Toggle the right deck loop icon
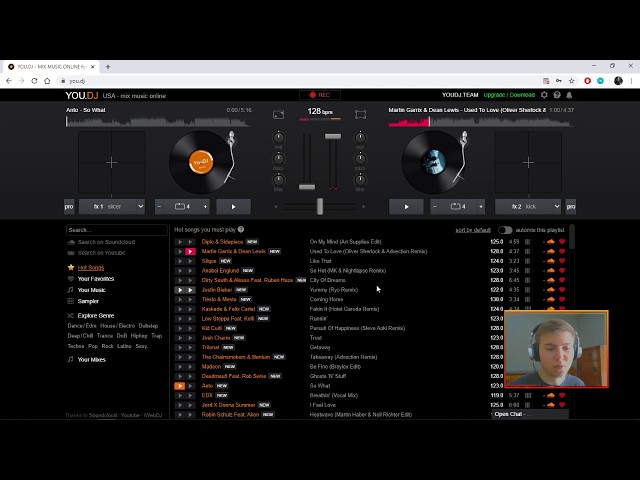 coord(458,207)
